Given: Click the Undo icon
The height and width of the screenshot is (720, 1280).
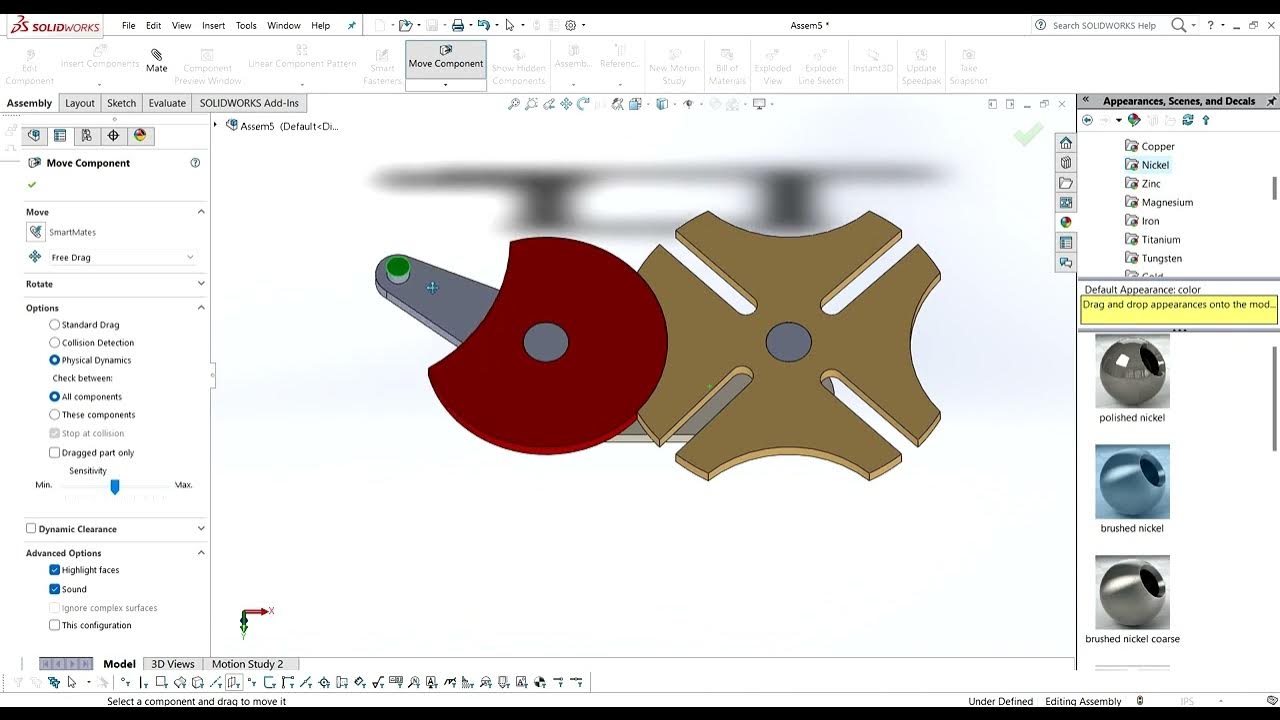Looking at the screenshot, I should [483, 25].
